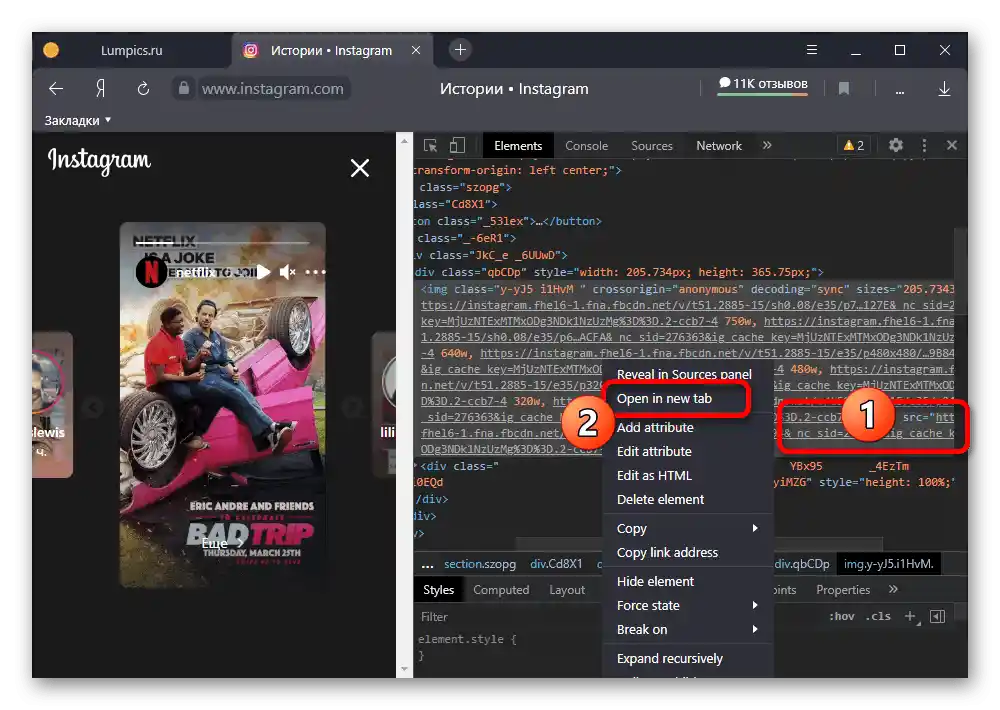The width and height of the screenshot is (1000, 710).
Task: Play the Netflix story
Action: tap(263, 272)
